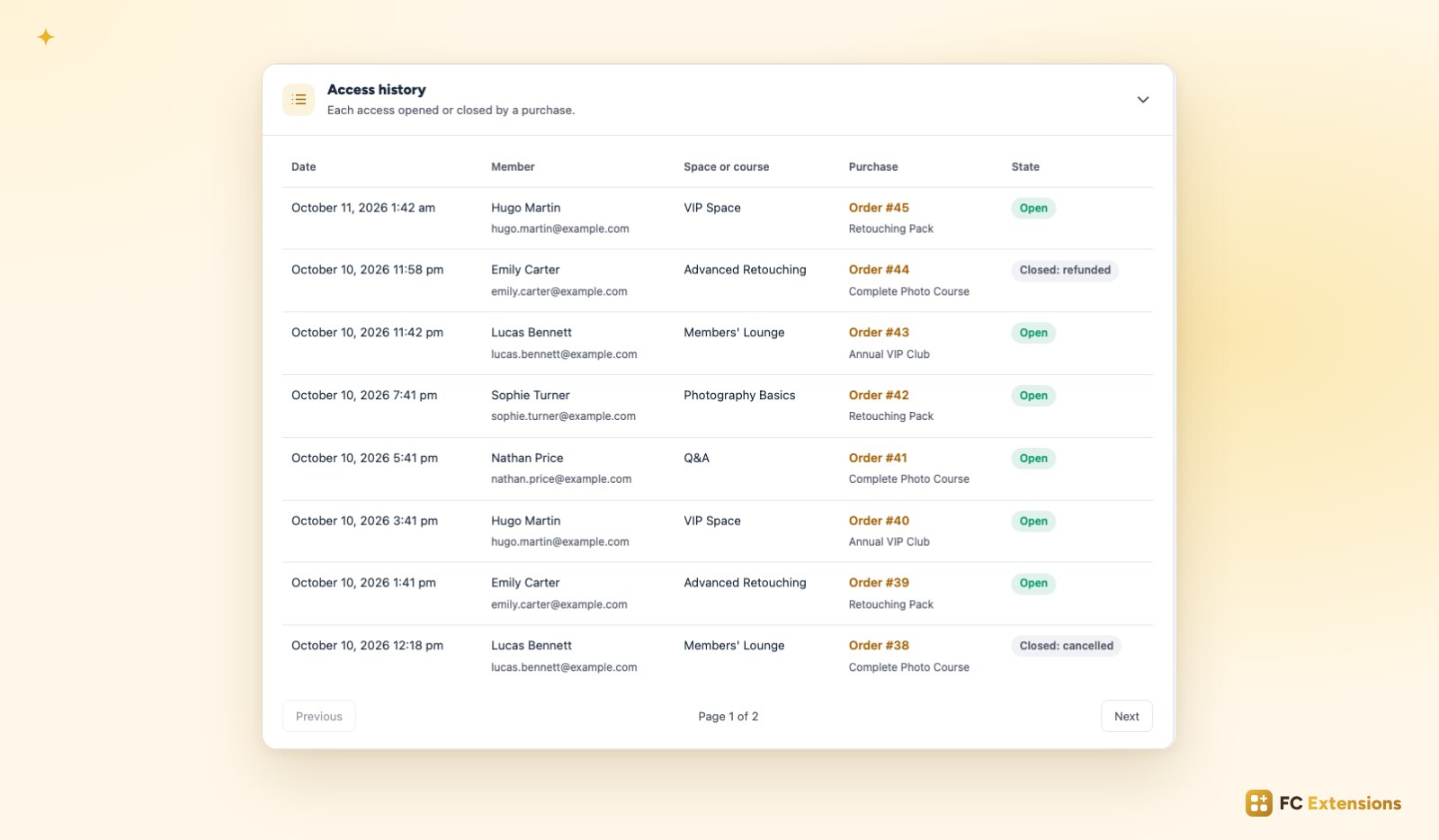Click the Date column header
1439x840 pixels.
click(x=304, y=167)
